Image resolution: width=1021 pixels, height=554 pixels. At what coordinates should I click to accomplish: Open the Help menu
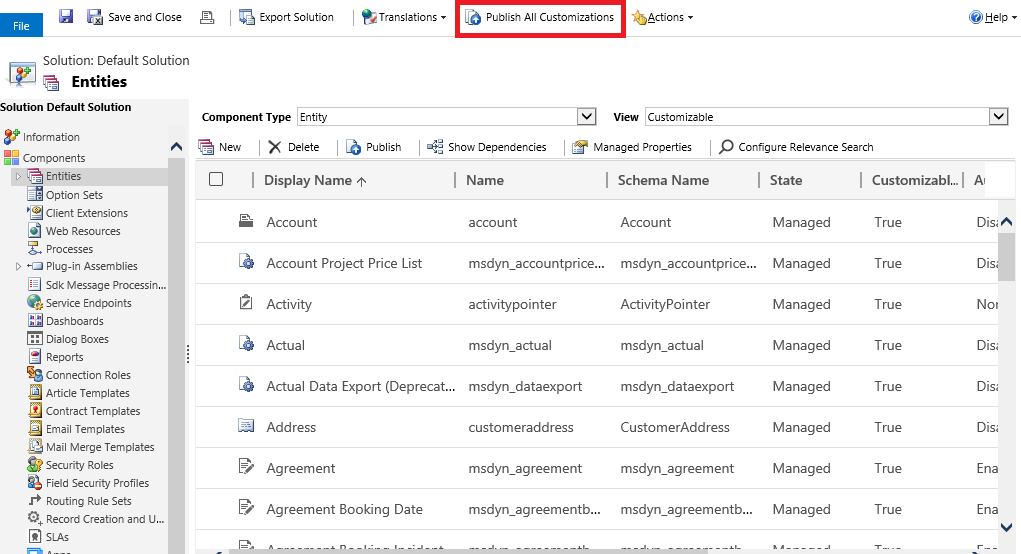point(992,17)
